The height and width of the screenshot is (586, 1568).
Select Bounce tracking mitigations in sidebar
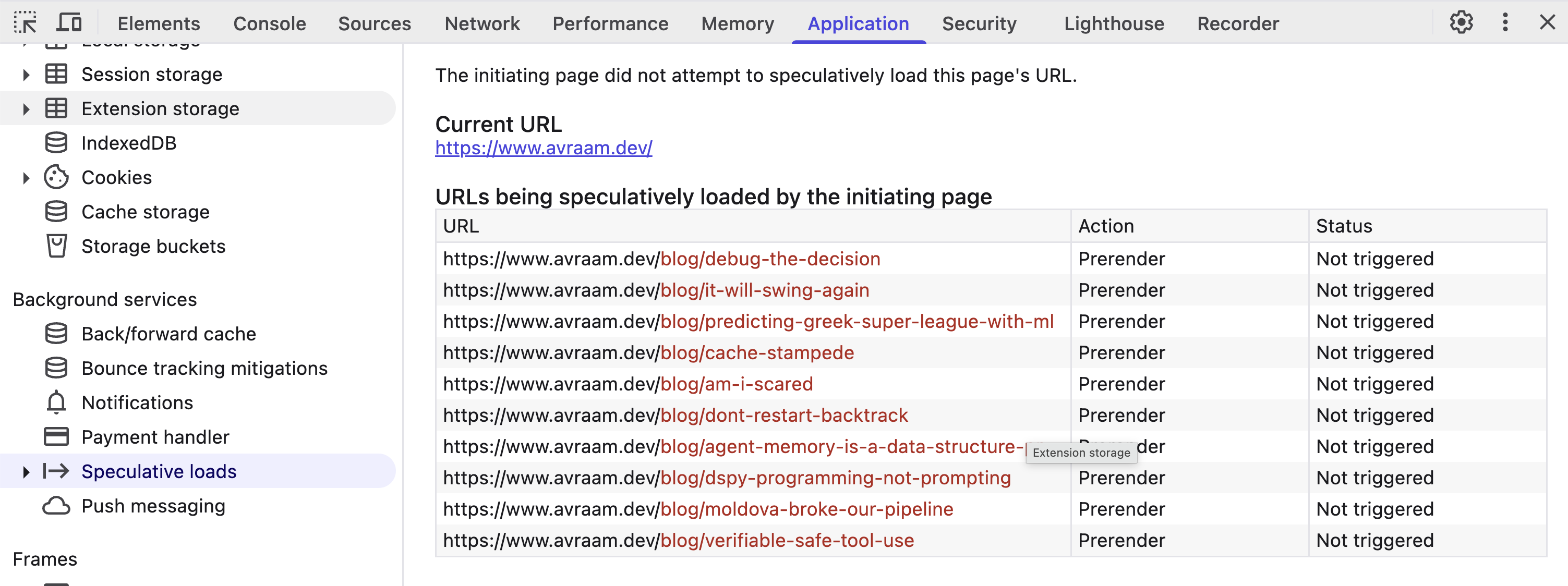[204, 368]
